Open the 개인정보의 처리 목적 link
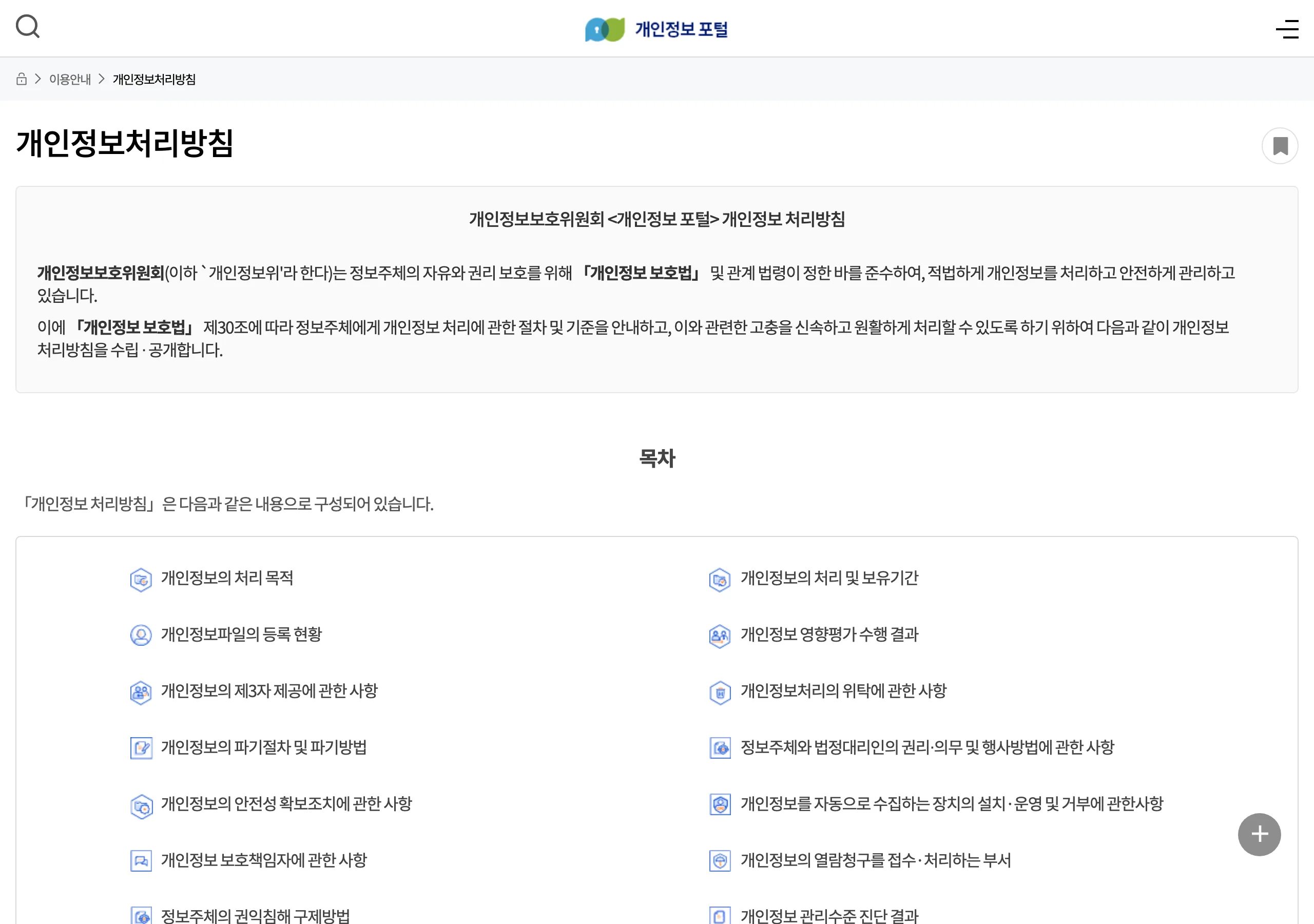Viewport: 1314px width, 924px height. 227,577
